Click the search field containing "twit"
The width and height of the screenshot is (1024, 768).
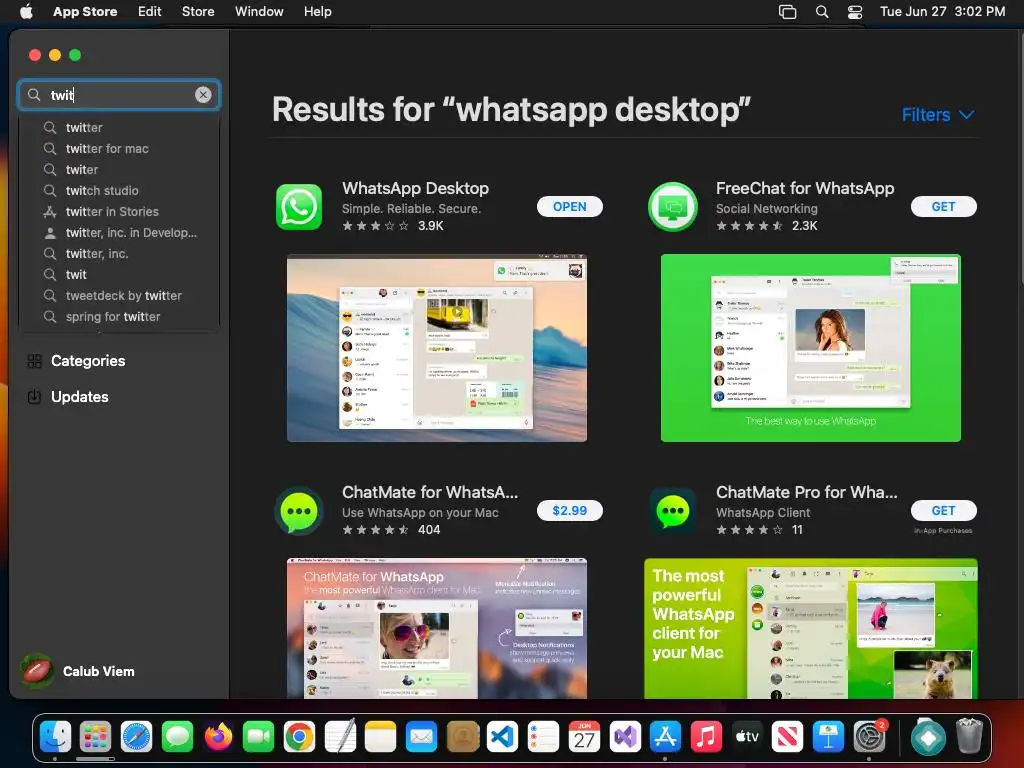119,95
